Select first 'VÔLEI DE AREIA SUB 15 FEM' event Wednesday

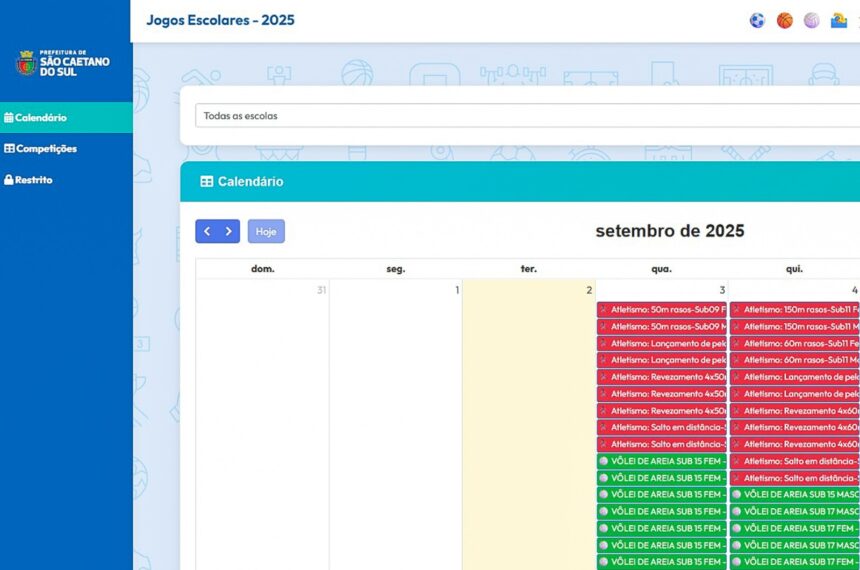[662, 461]
